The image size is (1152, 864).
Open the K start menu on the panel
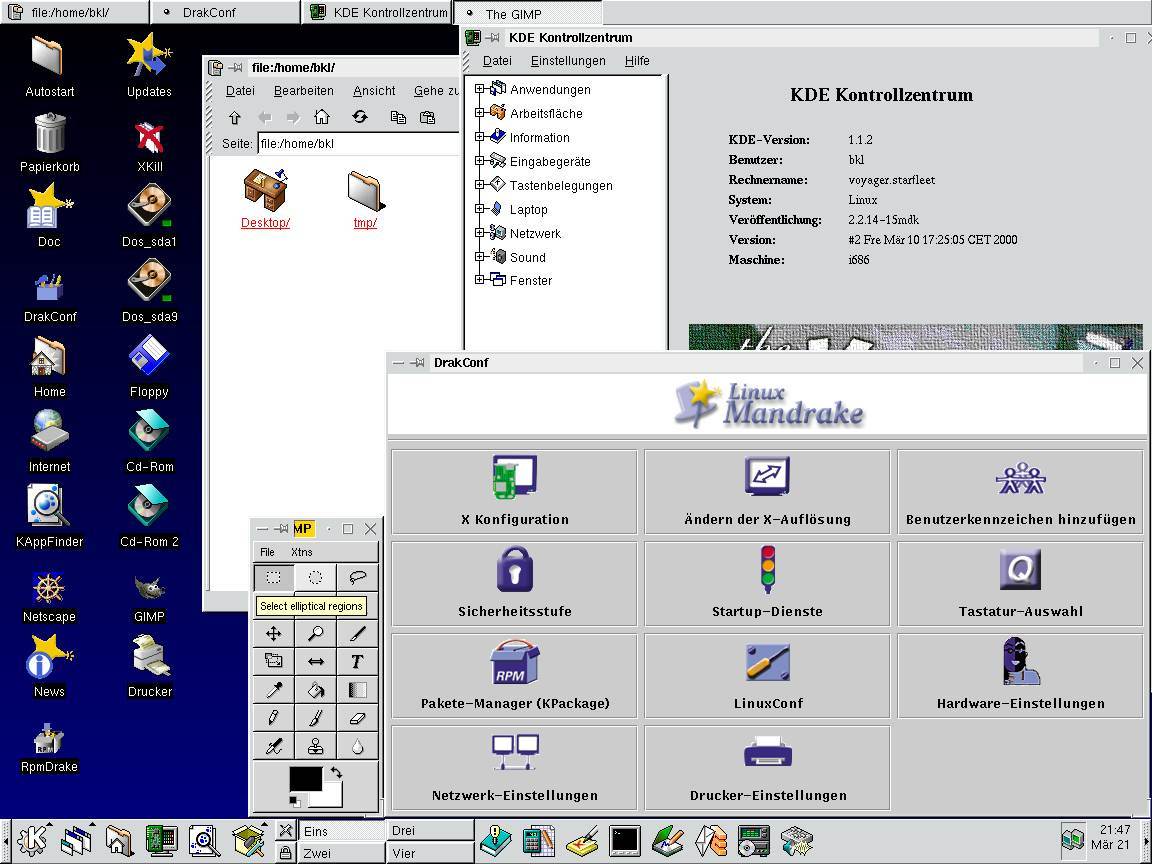coord(33,840)
